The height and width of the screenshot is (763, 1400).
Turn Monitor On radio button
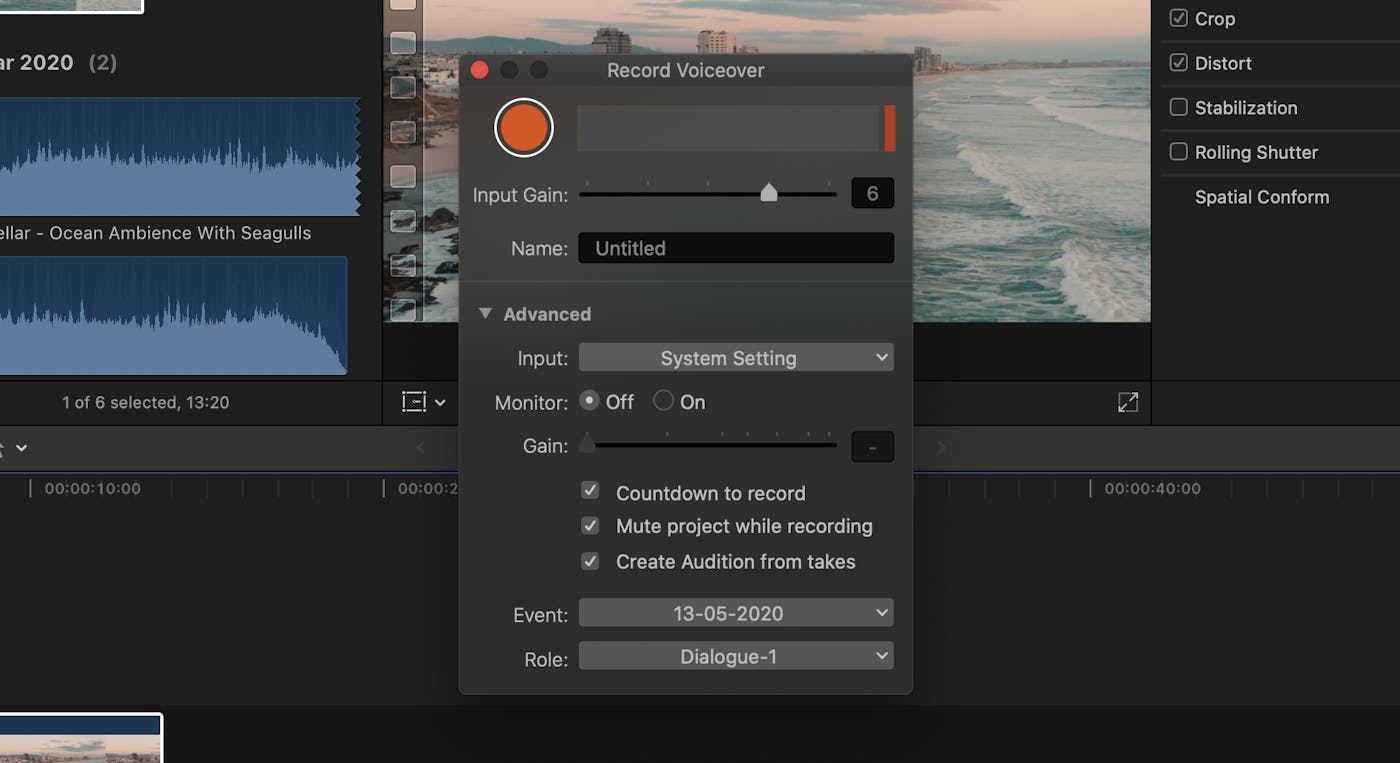click(x=663, y=401)
